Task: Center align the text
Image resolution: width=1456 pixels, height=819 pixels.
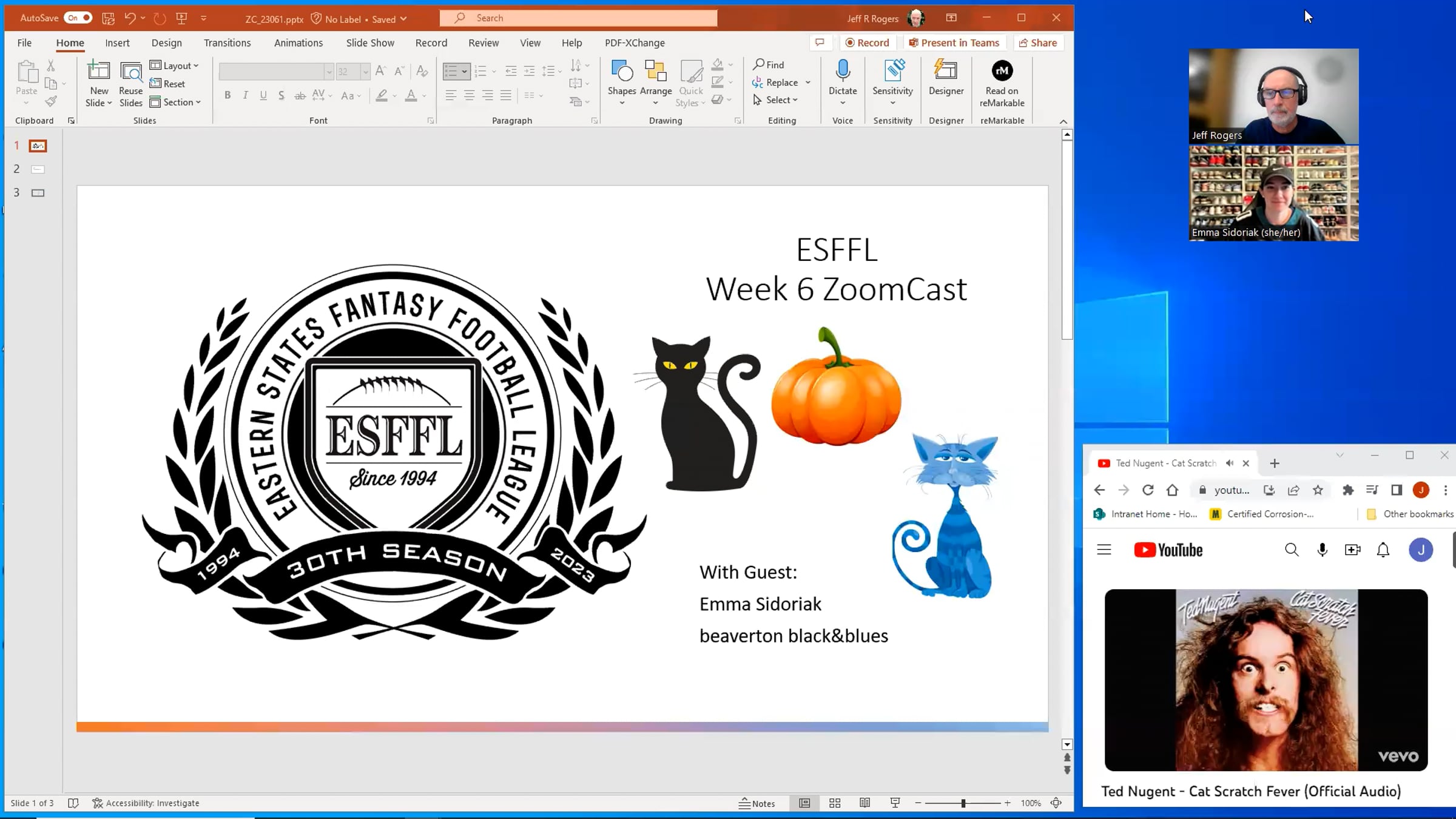Action: click(x=470, y=95)
